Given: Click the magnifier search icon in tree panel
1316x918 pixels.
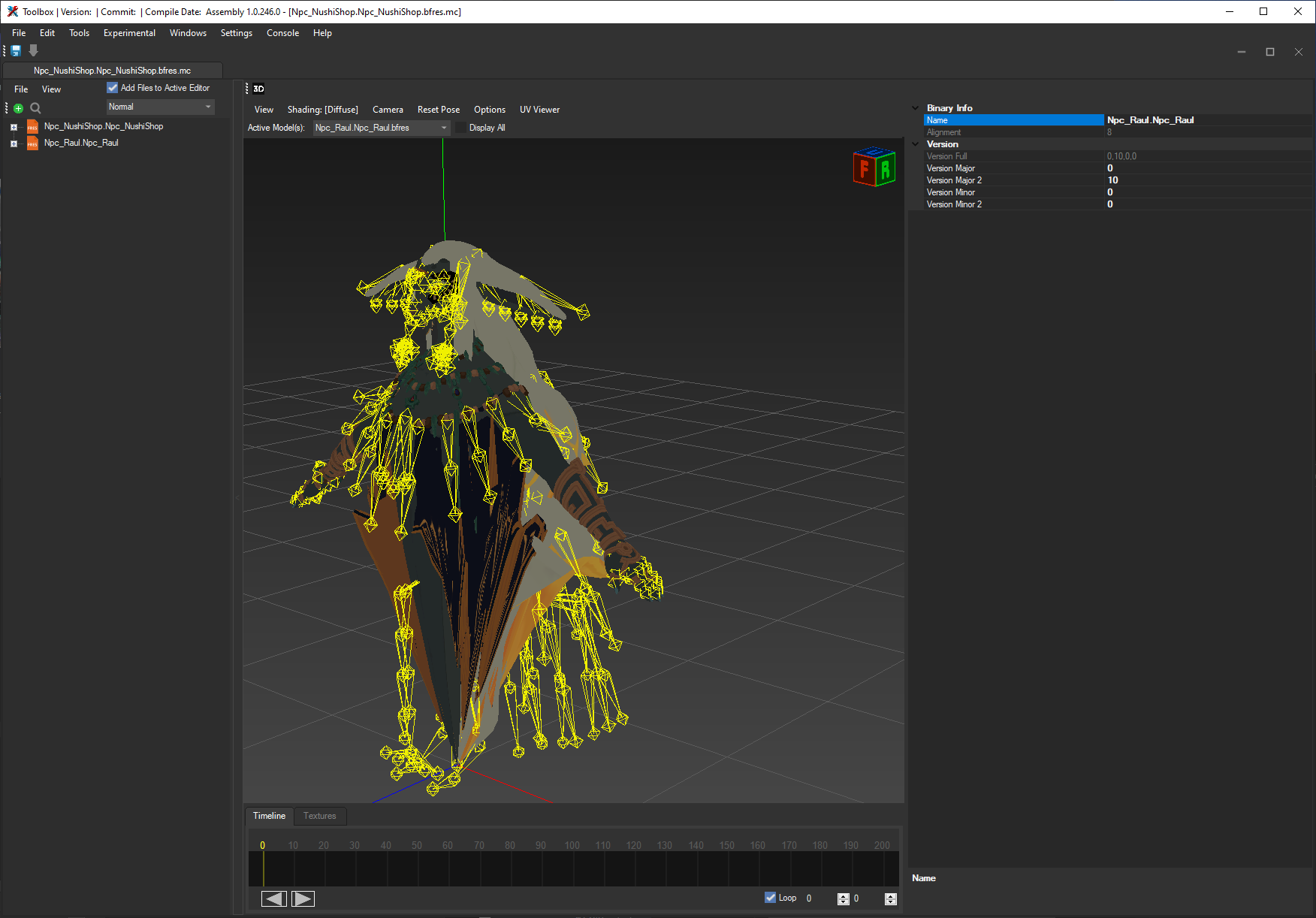Looking at the screenshot, I should click(x=35, y=108).
